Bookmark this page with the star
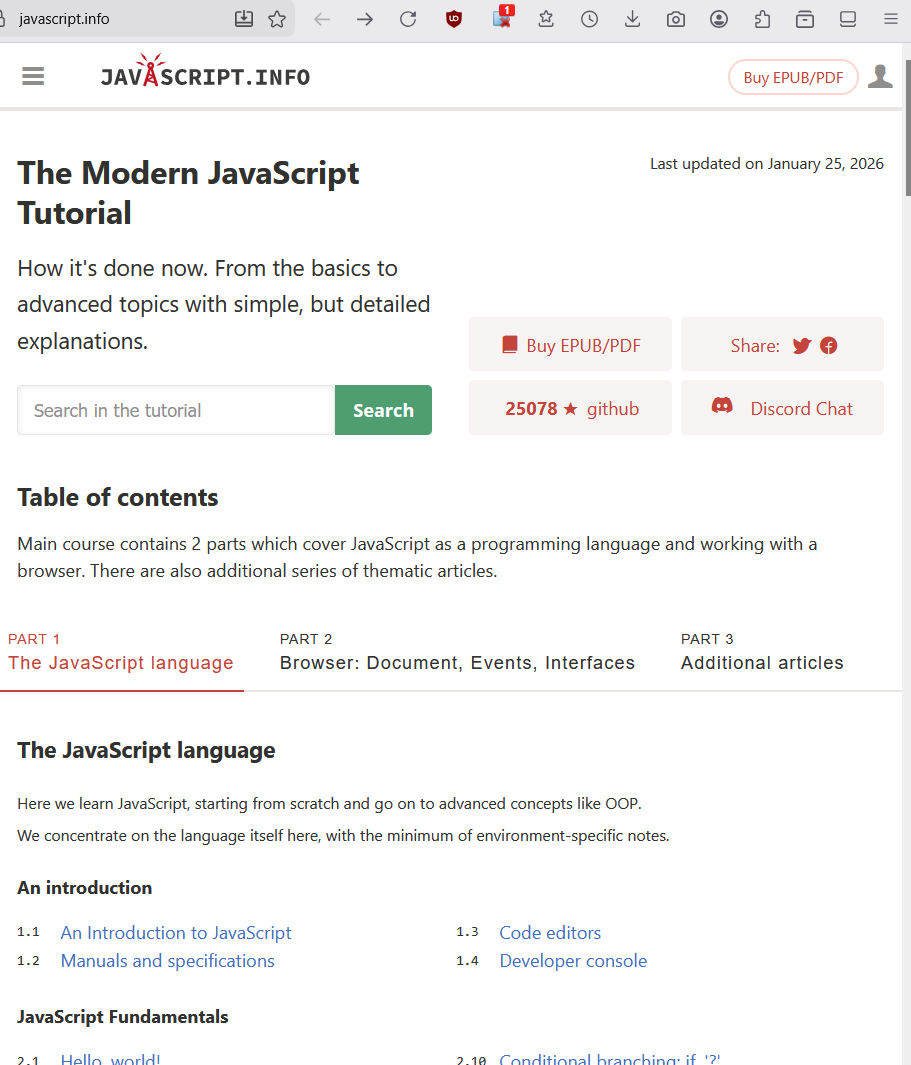Screen dimensions: 911x1065 click(277, 18)
